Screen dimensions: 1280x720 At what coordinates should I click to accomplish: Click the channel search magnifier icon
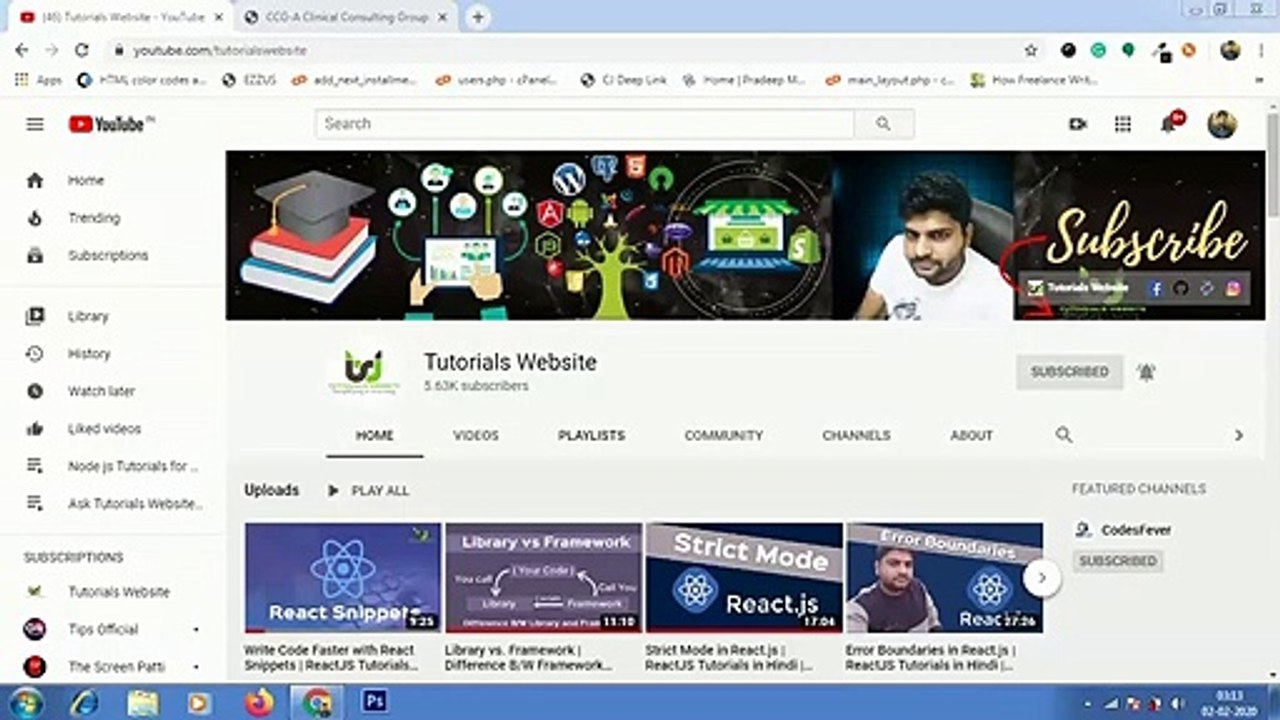1064,435
